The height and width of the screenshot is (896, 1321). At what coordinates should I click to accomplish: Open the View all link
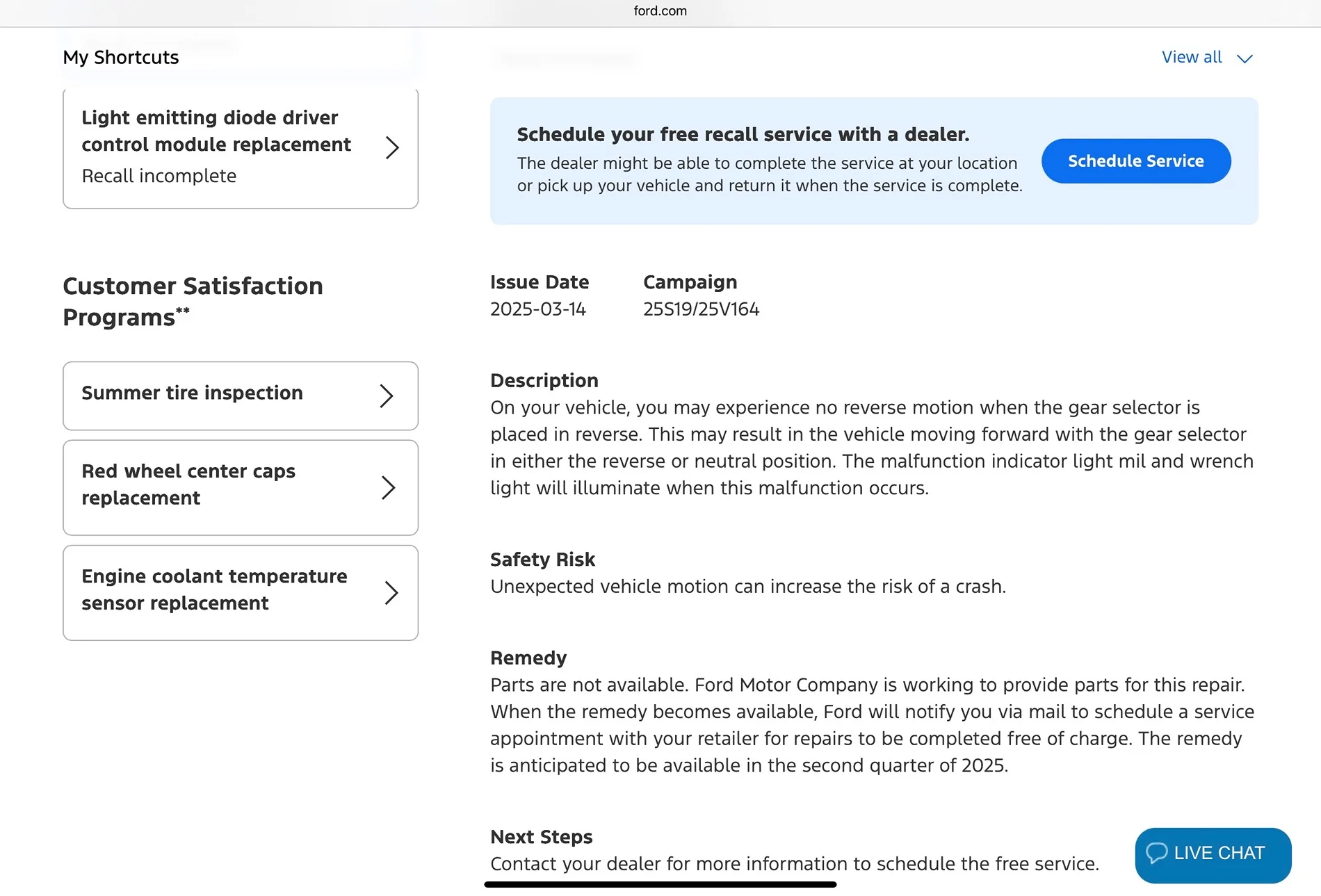pyautogui.click(x=1192, y=57)
